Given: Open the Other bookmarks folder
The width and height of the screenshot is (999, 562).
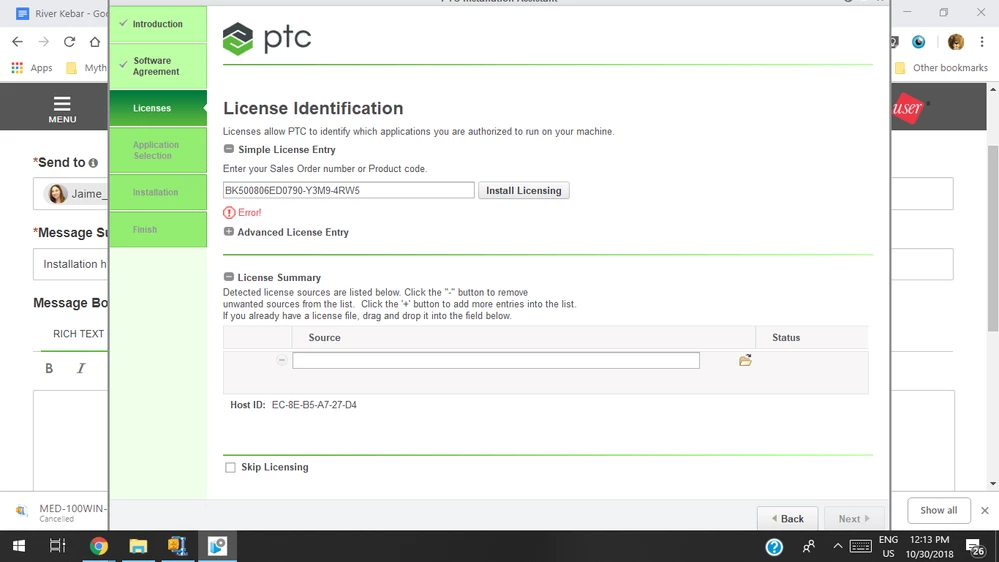Looking at the screenshot, I should click(942, 68).
